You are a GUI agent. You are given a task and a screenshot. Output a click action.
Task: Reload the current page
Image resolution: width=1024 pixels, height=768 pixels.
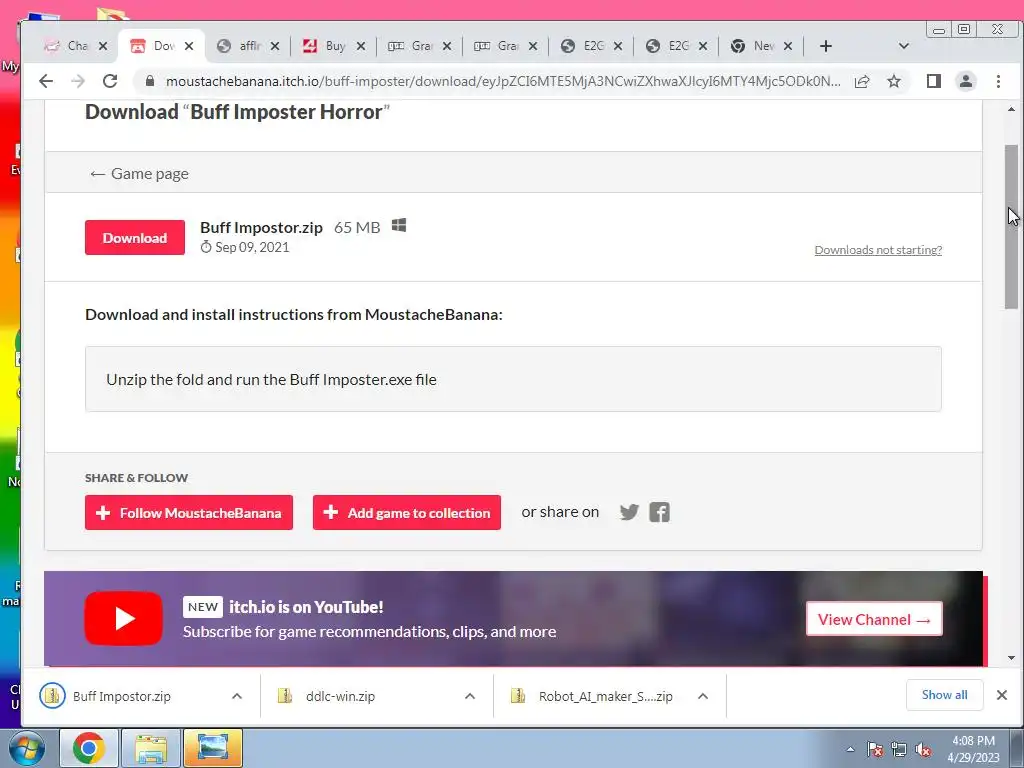110,81
